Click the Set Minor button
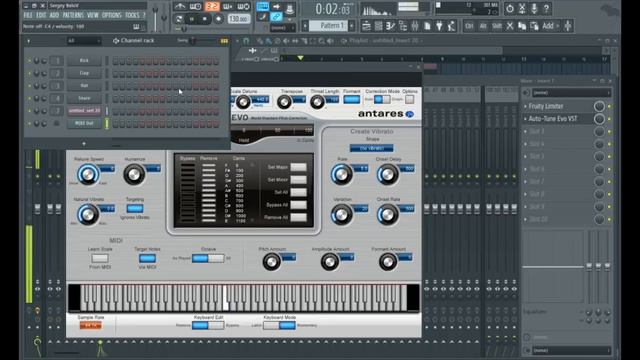Screen dimensions: 640x360 tap(298, 180)
